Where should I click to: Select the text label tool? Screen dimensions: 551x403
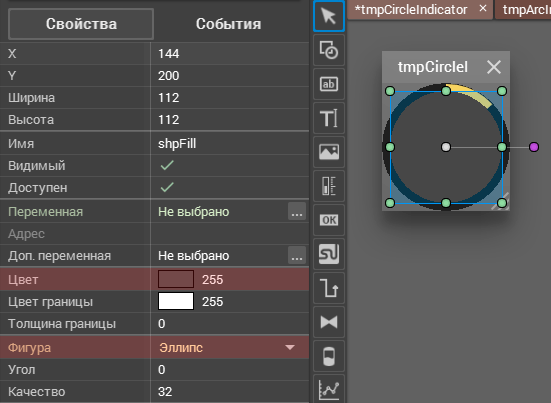[329, 118]
